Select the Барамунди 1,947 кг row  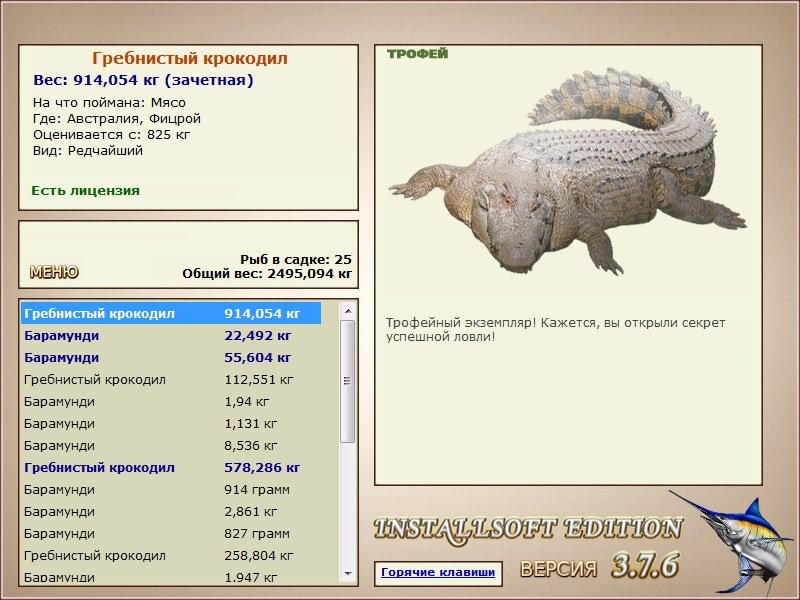[171, 577]
